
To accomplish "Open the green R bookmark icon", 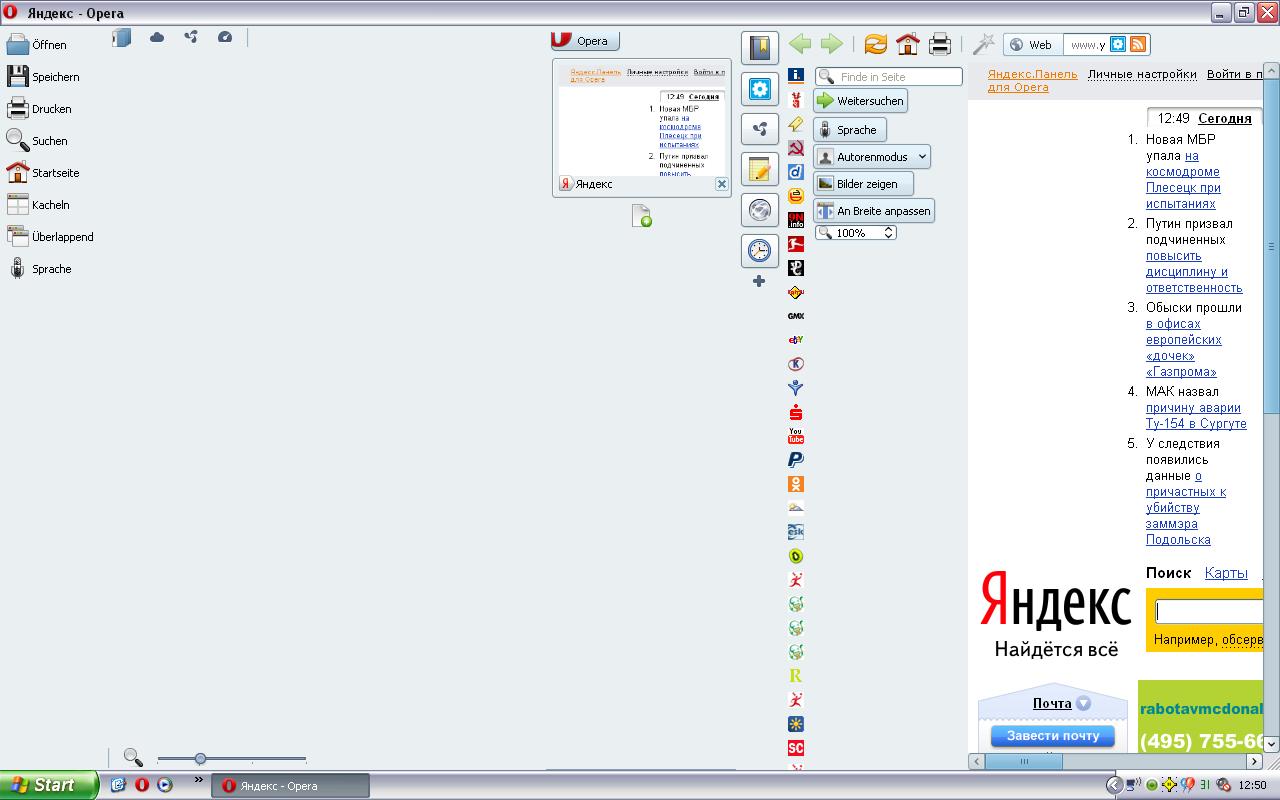I will pos(796,676).
